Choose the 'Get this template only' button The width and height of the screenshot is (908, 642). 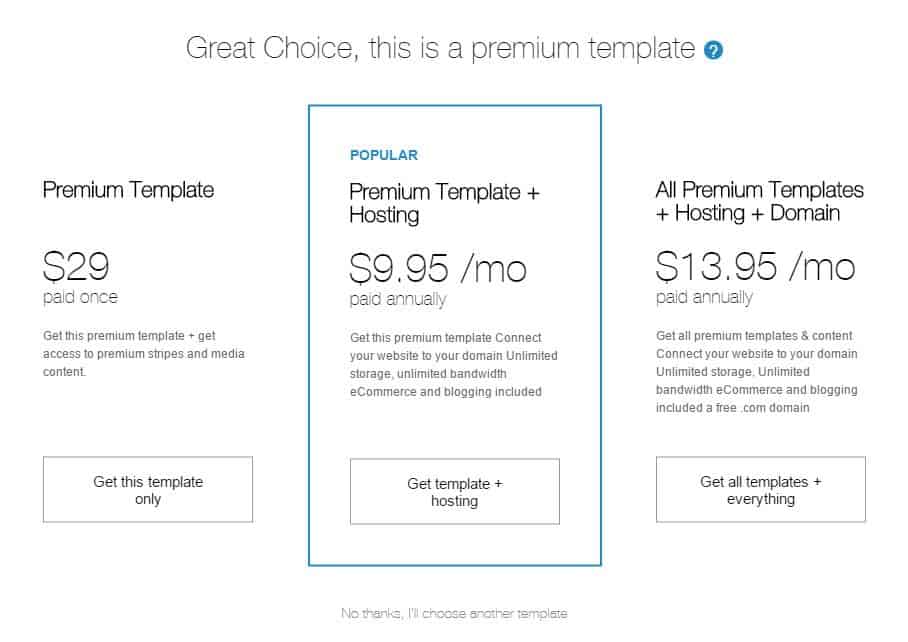coord(148,489)
